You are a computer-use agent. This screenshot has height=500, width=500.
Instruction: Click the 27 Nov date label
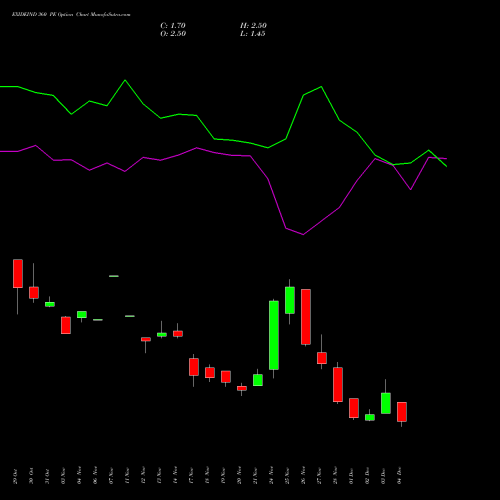(x=319, y=476)
